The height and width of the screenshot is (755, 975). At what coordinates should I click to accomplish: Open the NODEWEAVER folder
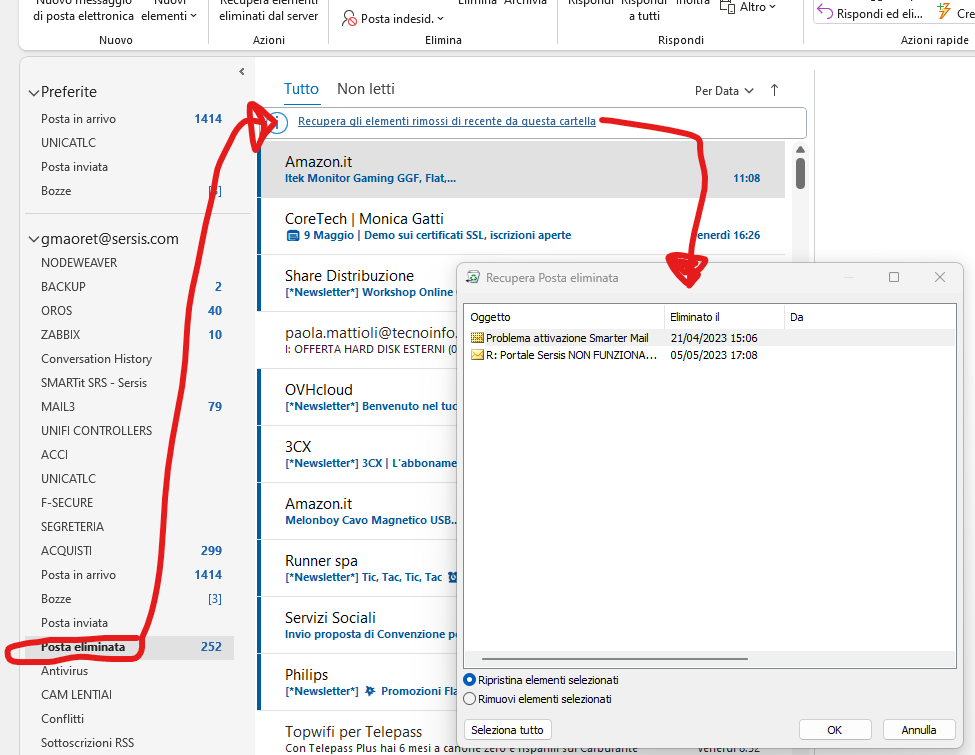point(130,262)
